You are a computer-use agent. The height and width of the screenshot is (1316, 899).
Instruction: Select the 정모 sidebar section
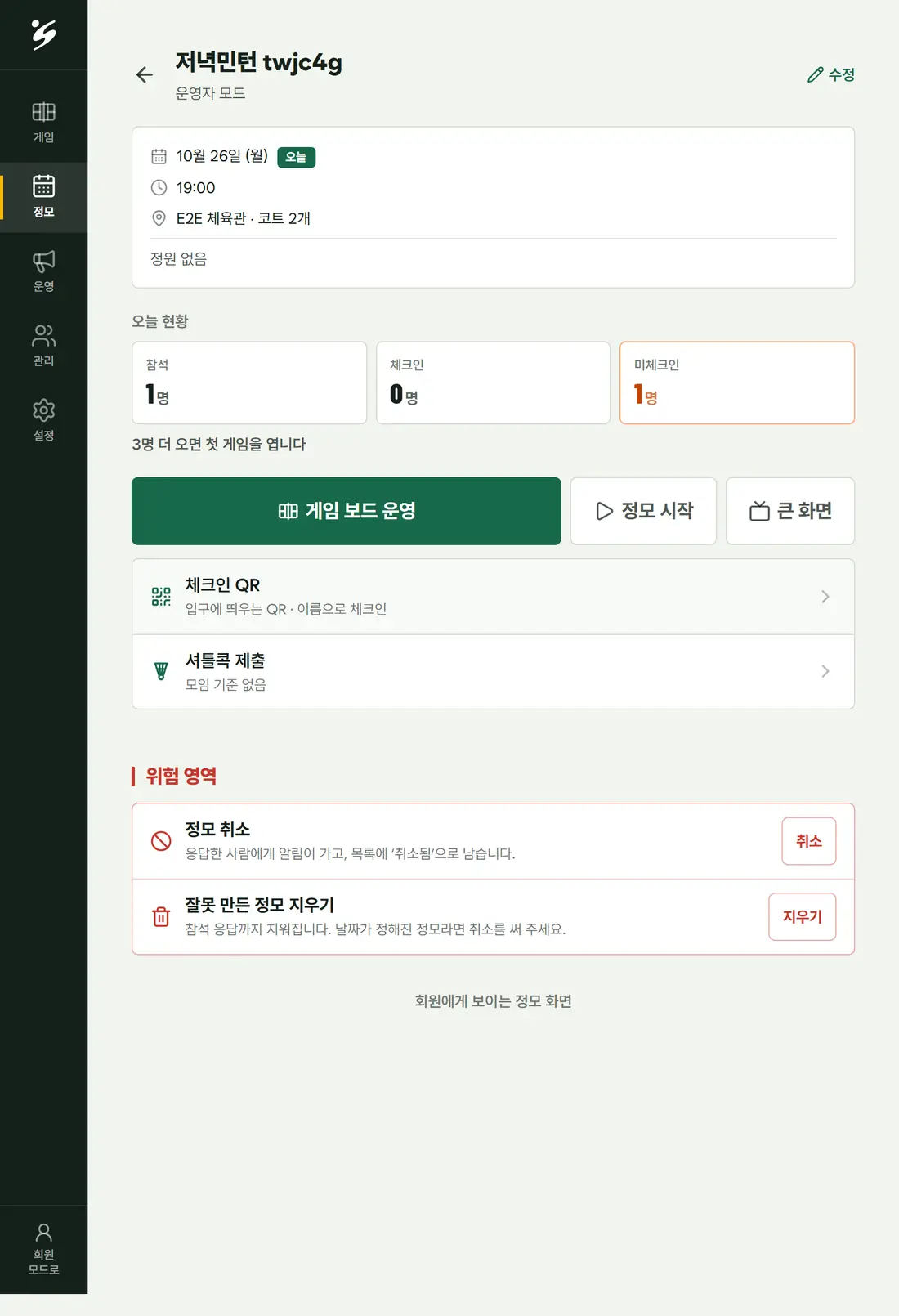tap(43, 197)
